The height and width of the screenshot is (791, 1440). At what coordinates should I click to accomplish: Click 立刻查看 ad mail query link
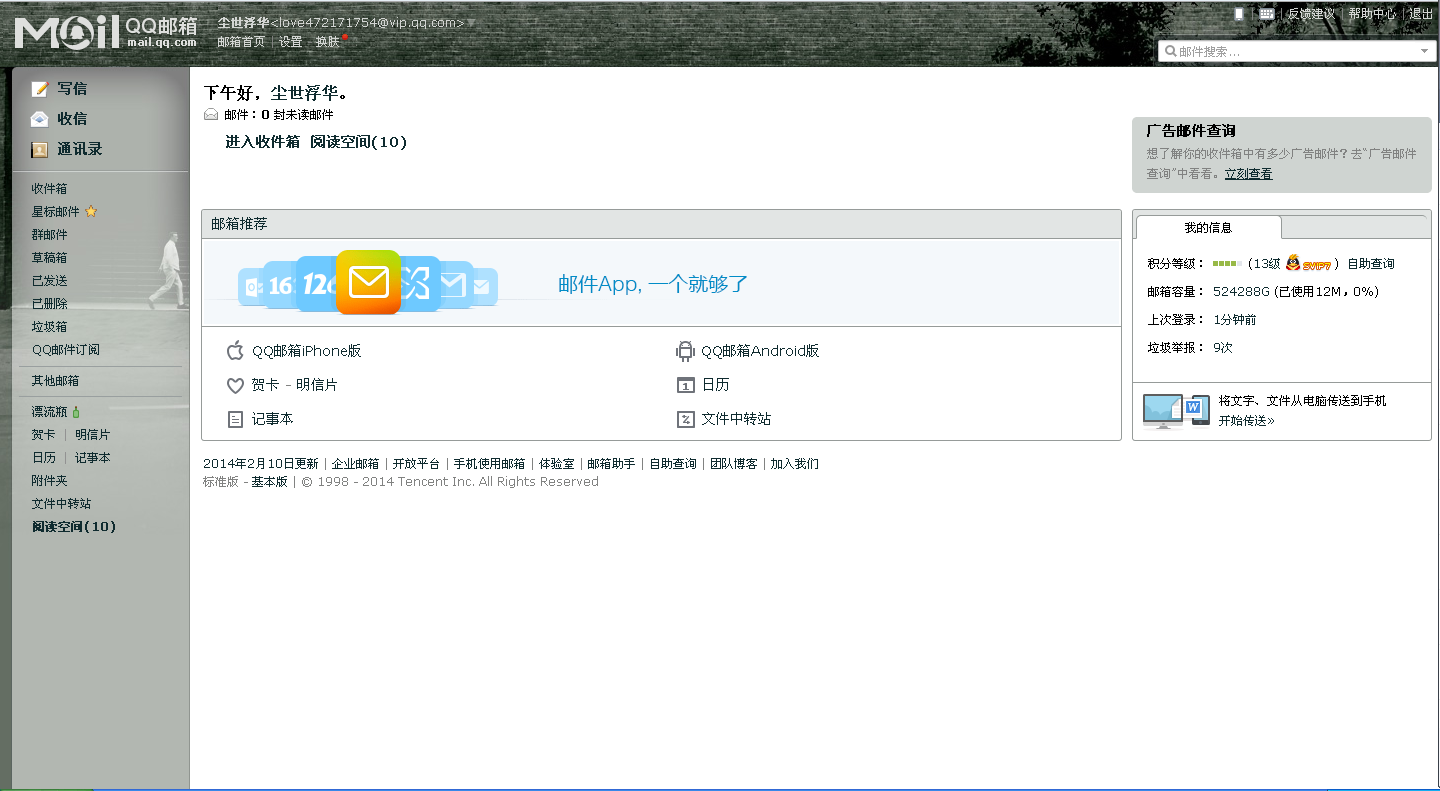[x=1248, y=174]
